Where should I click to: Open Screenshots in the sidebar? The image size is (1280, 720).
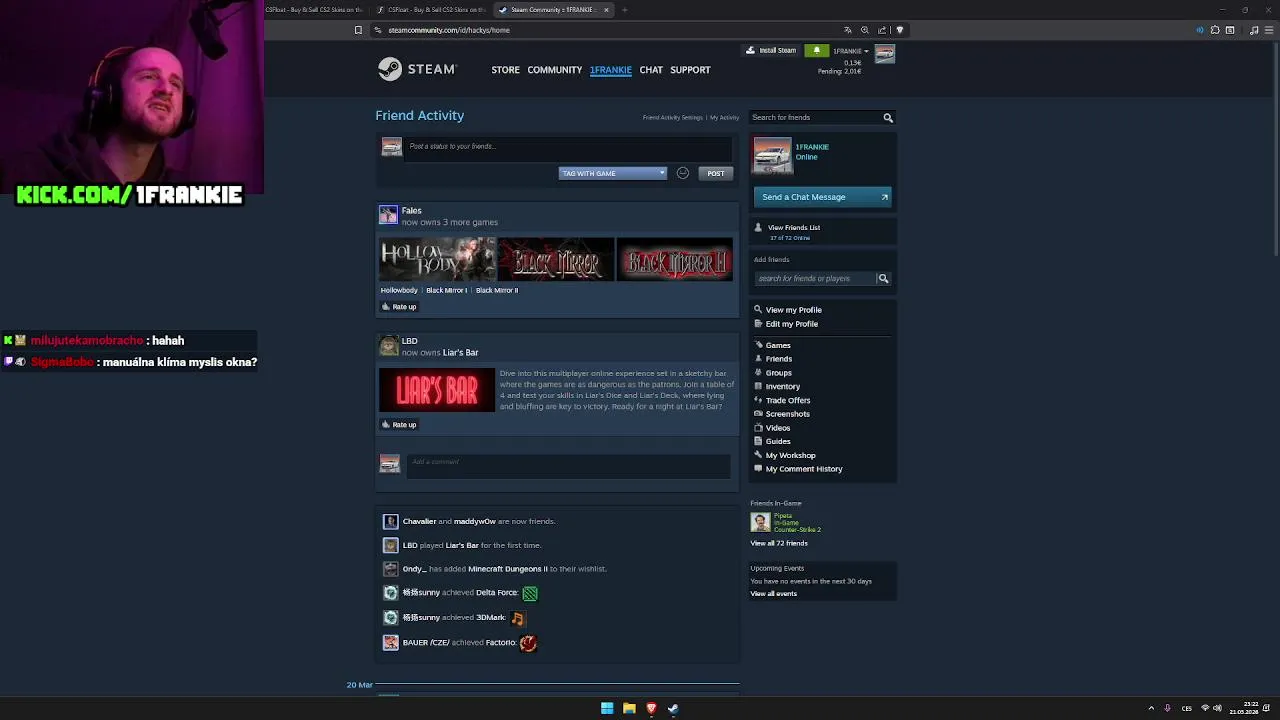787,414
